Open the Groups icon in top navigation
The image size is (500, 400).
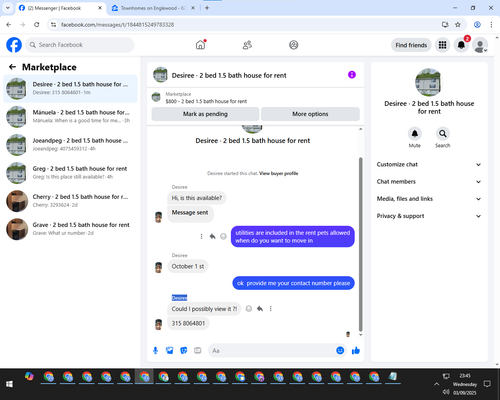[x=294, y=45]
